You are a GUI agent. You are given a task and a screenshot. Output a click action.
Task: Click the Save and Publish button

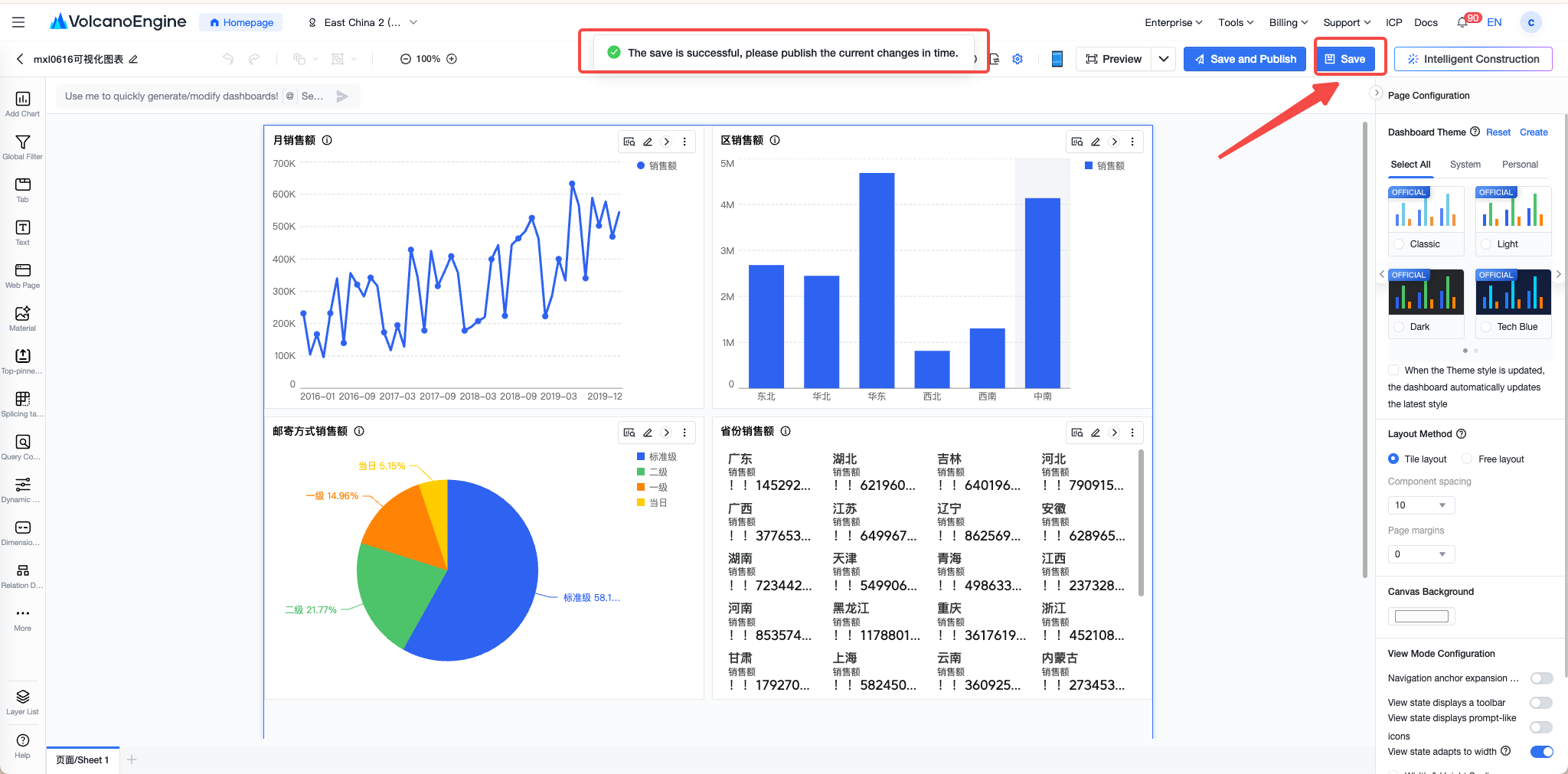1245,59
